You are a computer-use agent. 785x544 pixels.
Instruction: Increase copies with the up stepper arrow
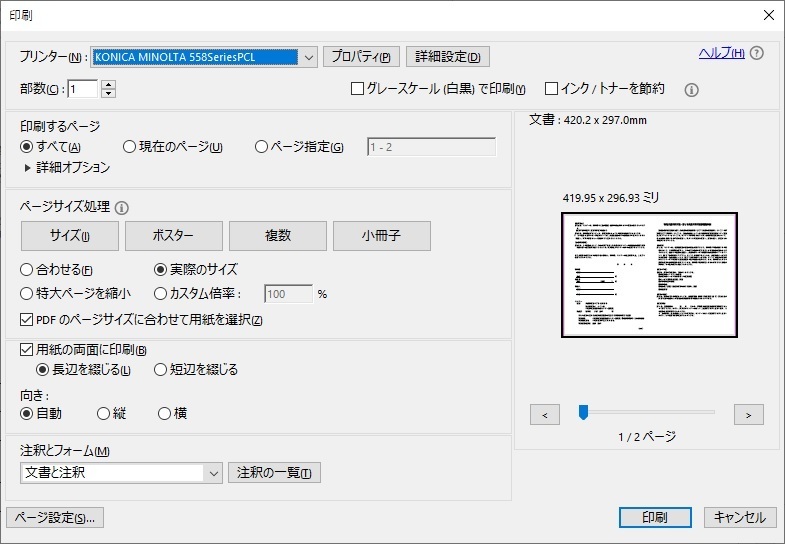point(109,85)
